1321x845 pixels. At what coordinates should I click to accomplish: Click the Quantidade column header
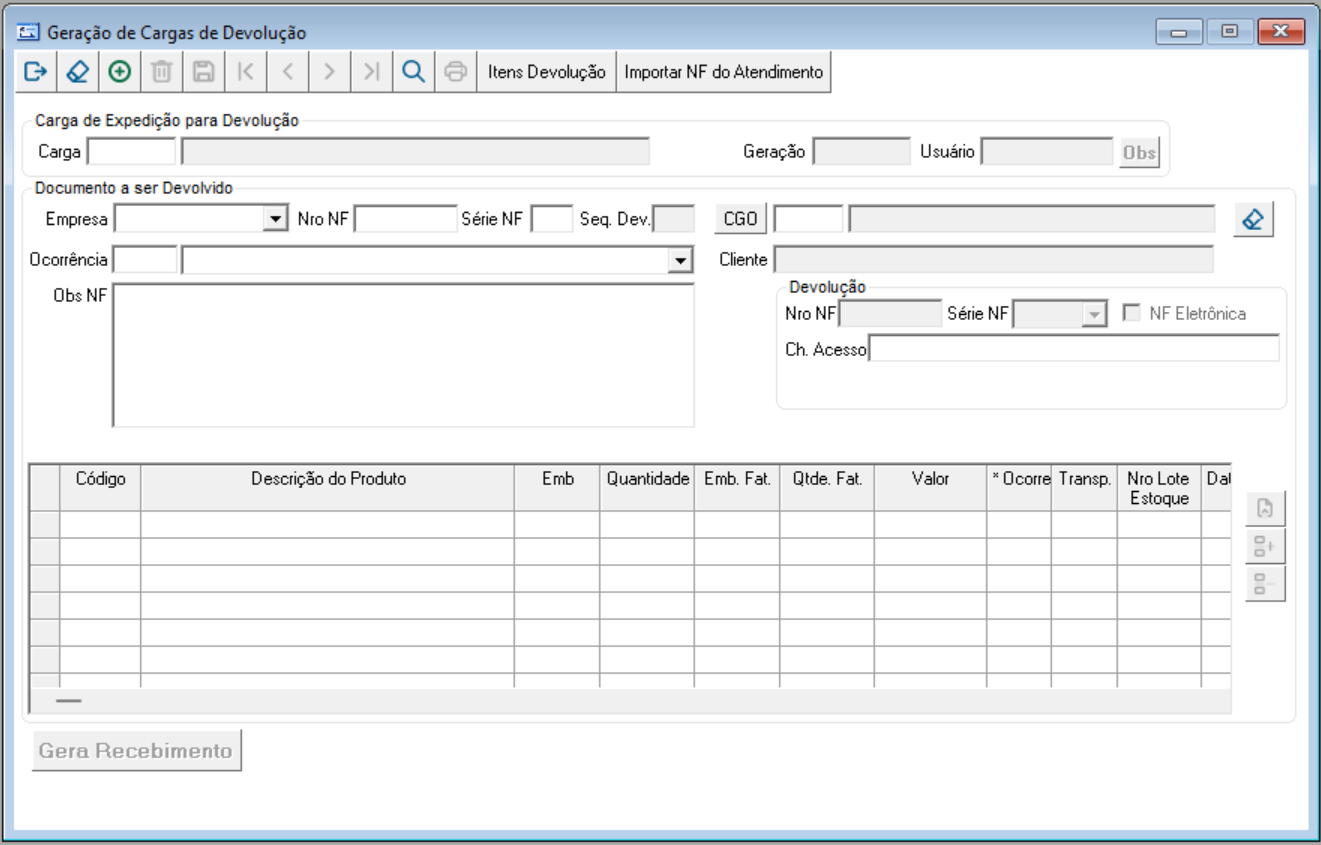(647, 487)
